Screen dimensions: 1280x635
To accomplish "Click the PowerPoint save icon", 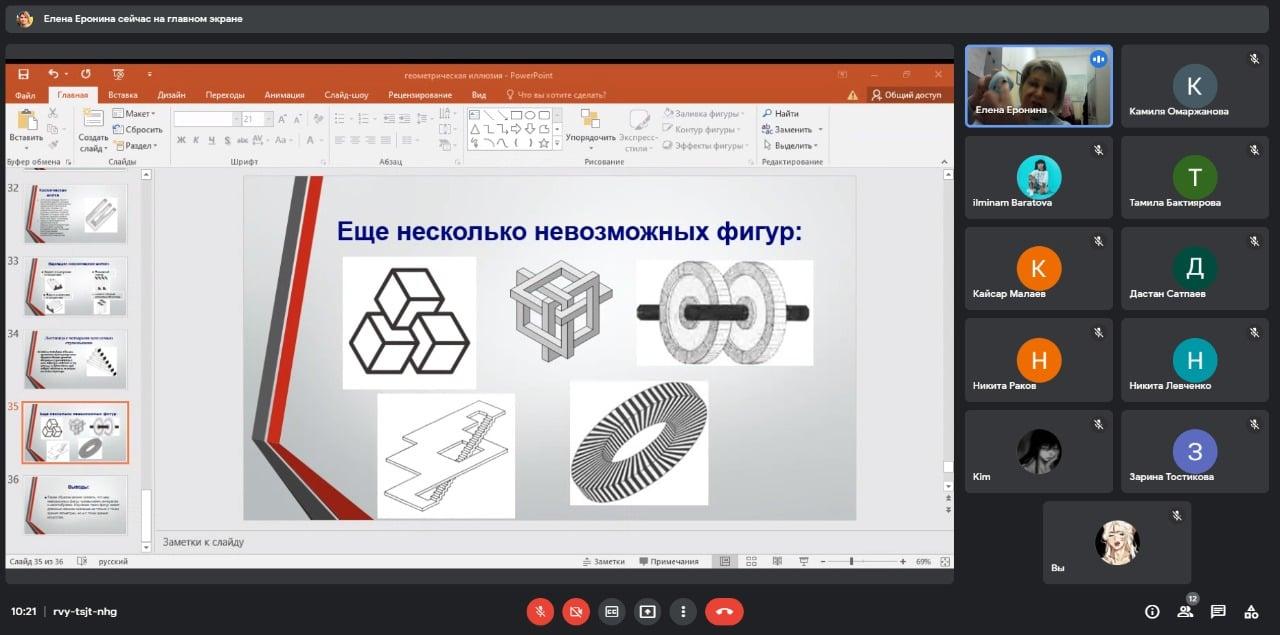I will click(23, 75).
